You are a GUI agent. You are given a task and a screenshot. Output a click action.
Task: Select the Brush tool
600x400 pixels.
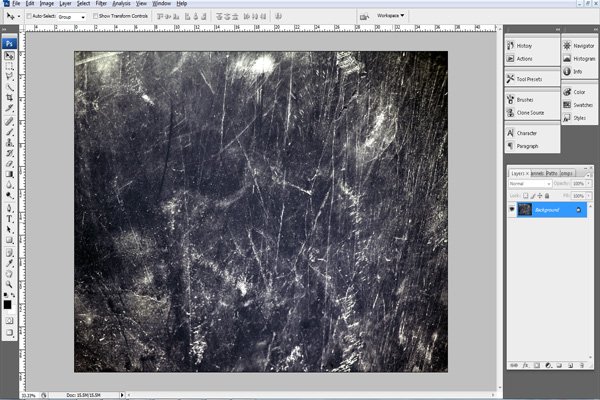[9, 132]
